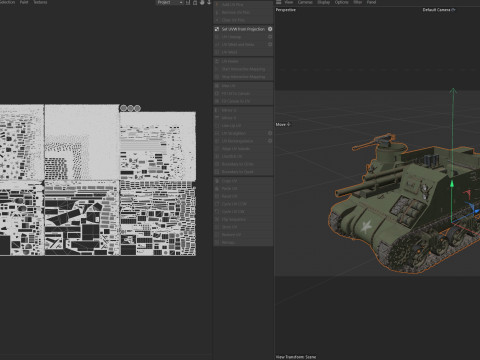Image resolution: width=480 pixels, height=360 pixels.
Task: Apply the Max UV command
Action: click(243, 86)
